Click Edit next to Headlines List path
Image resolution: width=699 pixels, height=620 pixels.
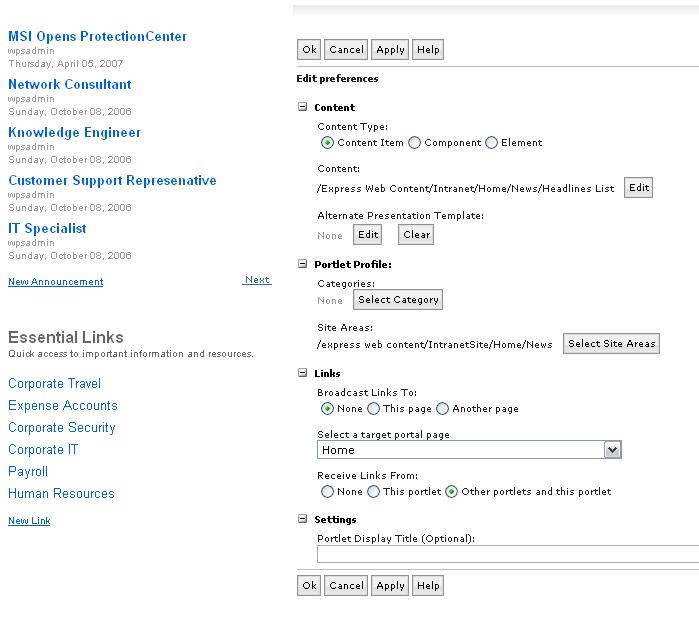[x=638, y=188]
